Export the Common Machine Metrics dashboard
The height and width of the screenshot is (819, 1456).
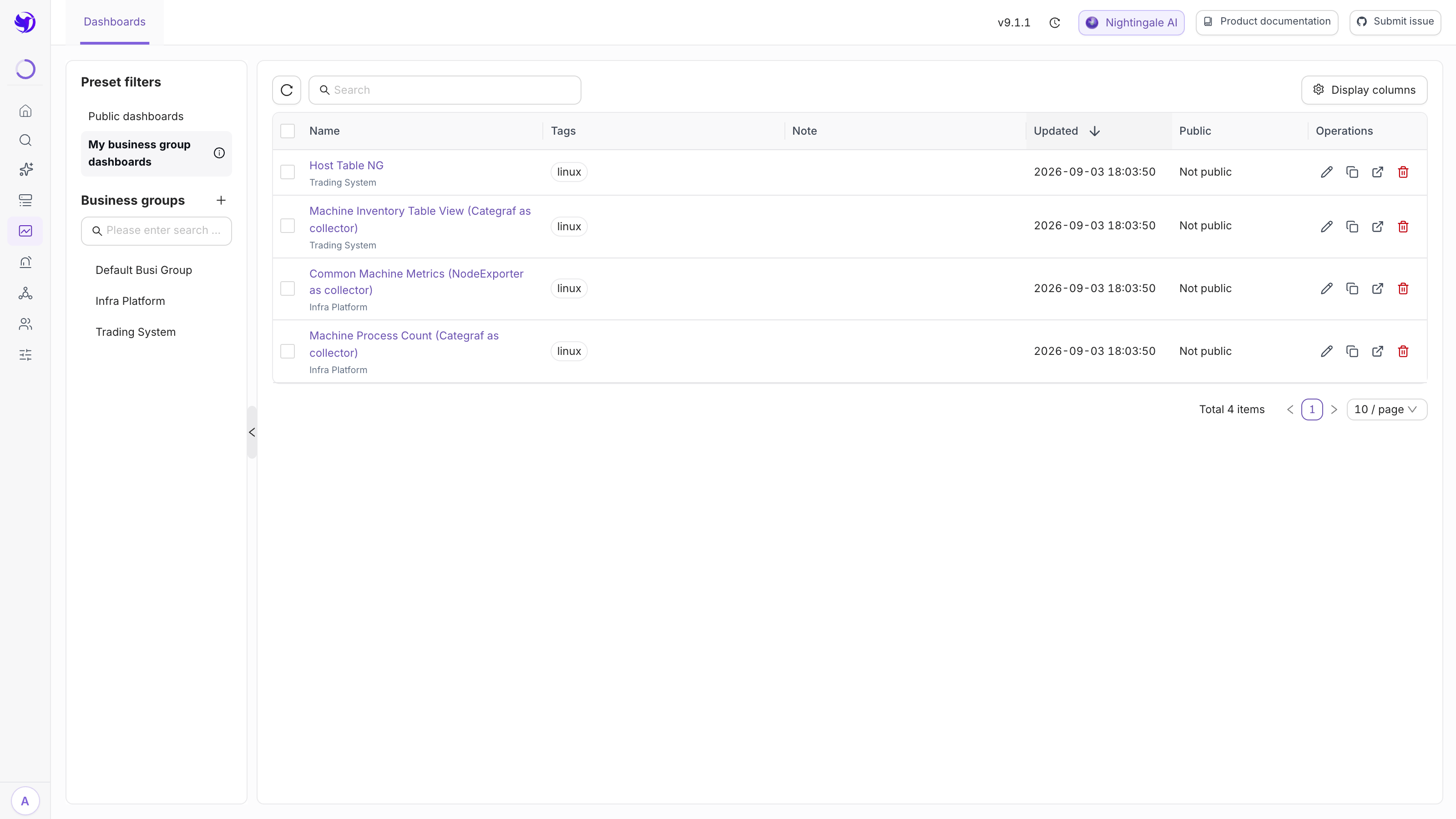1377,288
